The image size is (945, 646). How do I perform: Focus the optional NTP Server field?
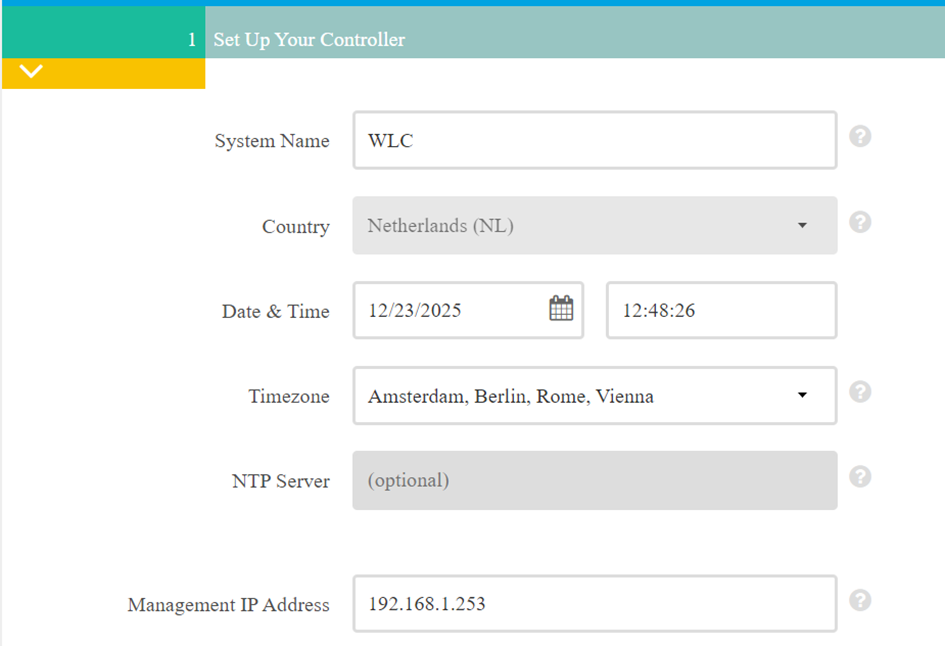point(594,481)
